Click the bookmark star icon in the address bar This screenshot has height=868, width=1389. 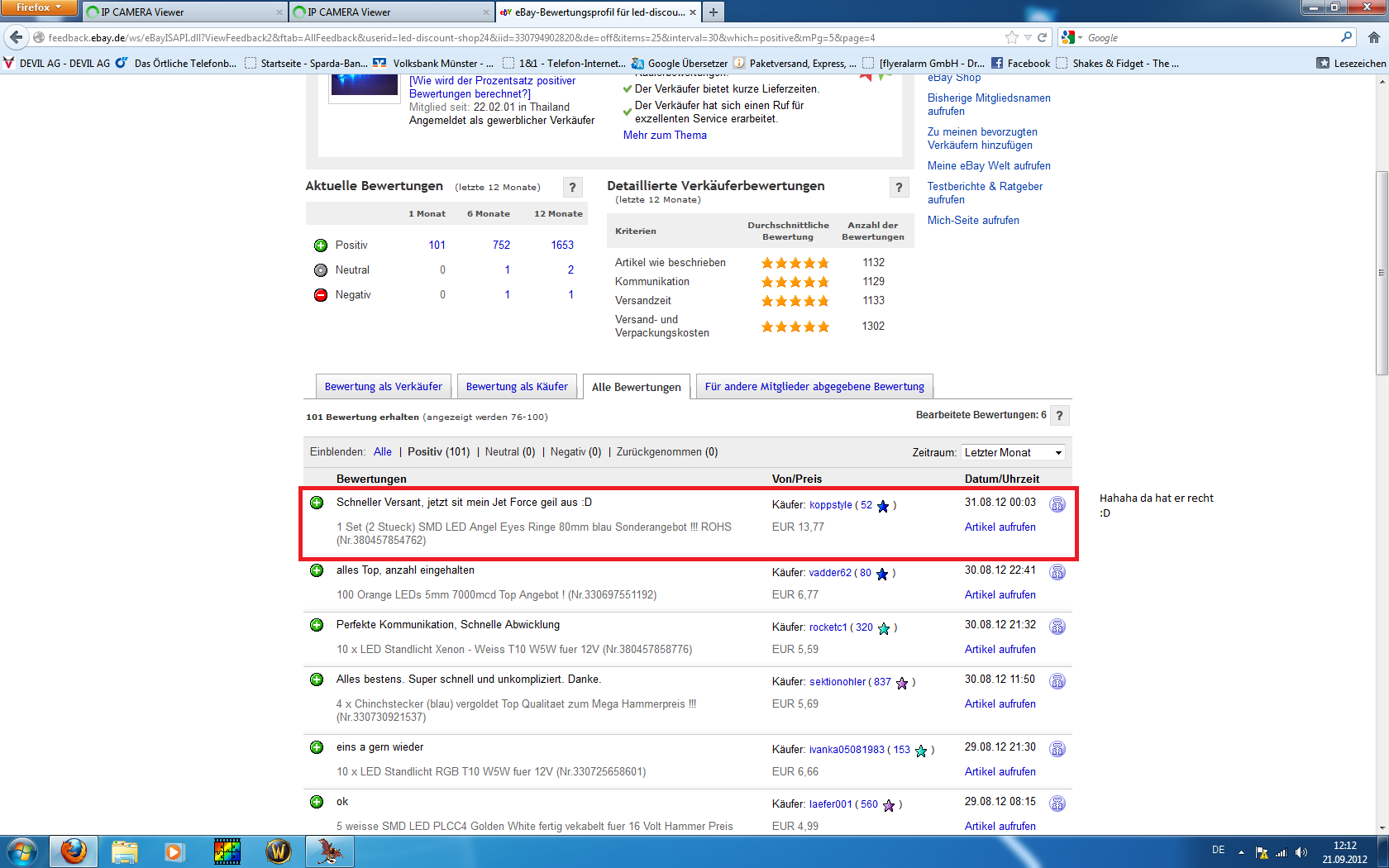[x=1012, y=37]
